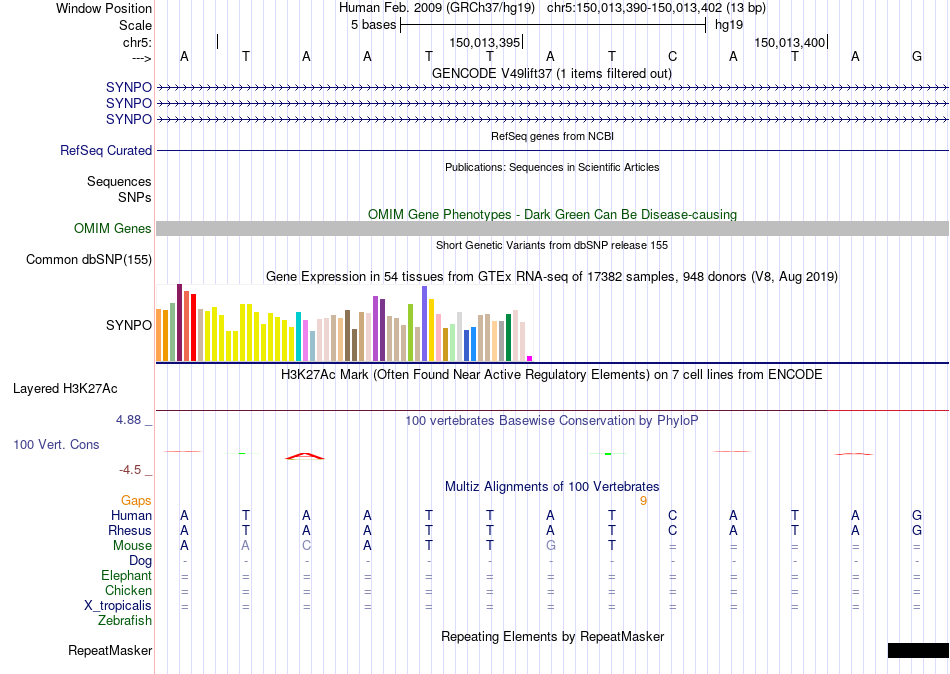Open 'Short Genetic Variants from dbSNP release 155'
The width and height of the screenshot is (950, 674).
pos(552,245)
